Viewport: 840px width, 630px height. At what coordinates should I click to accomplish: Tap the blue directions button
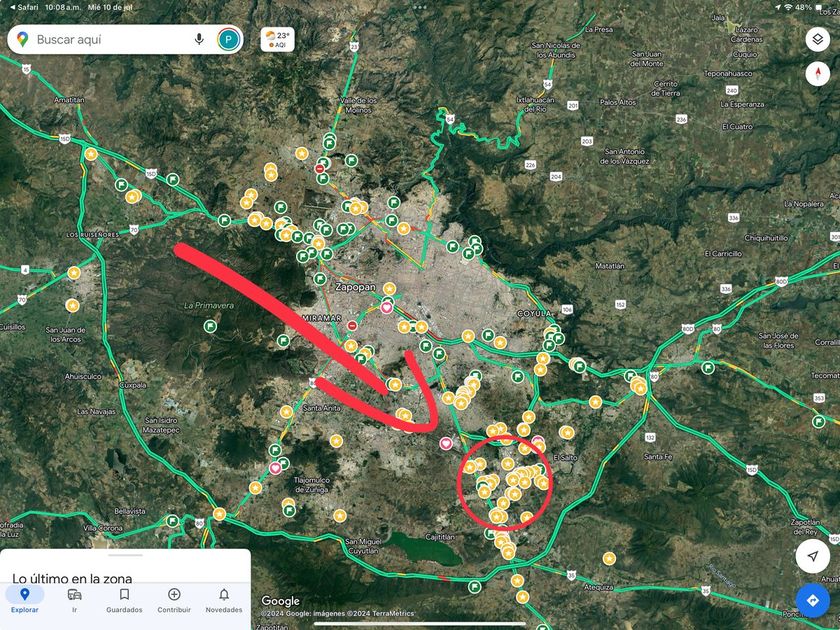pyautogui.click(x=813, y=600)
